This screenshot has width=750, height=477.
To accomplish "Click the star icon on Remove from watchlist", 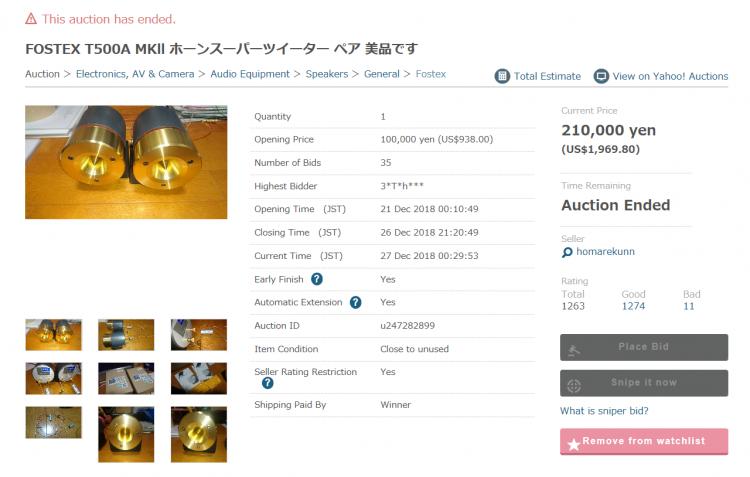I will 574,444.
